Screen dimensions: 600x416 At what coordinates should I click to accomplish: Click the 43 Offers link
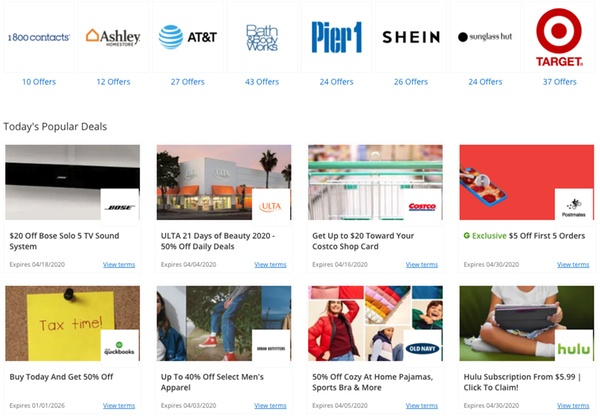click(x=262, y=82)
